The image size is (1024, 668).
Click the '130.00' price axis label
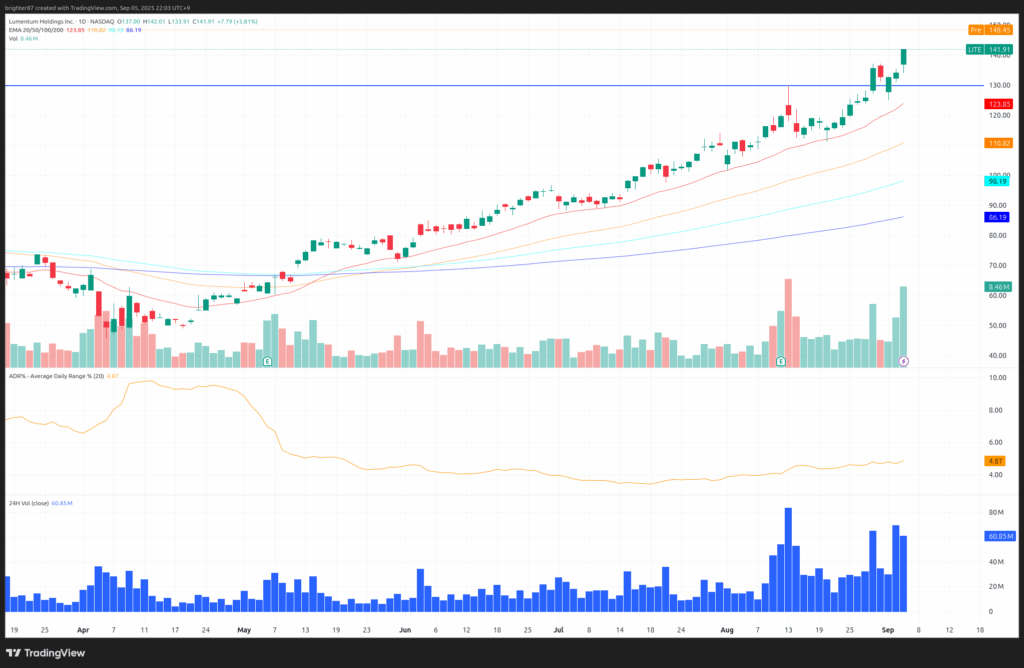(x=999, y=86)
